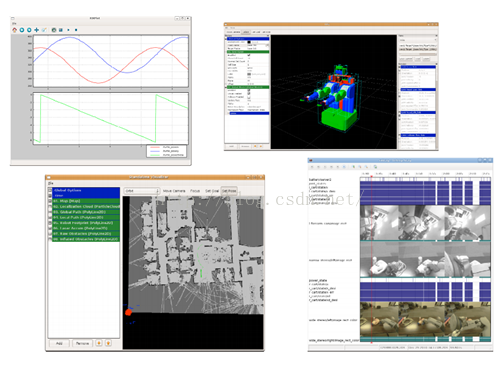The width and height of the screenshot is (500, 377).
Task: Open the Orbit camera type dropdown
Action: (x=142, y=191)
